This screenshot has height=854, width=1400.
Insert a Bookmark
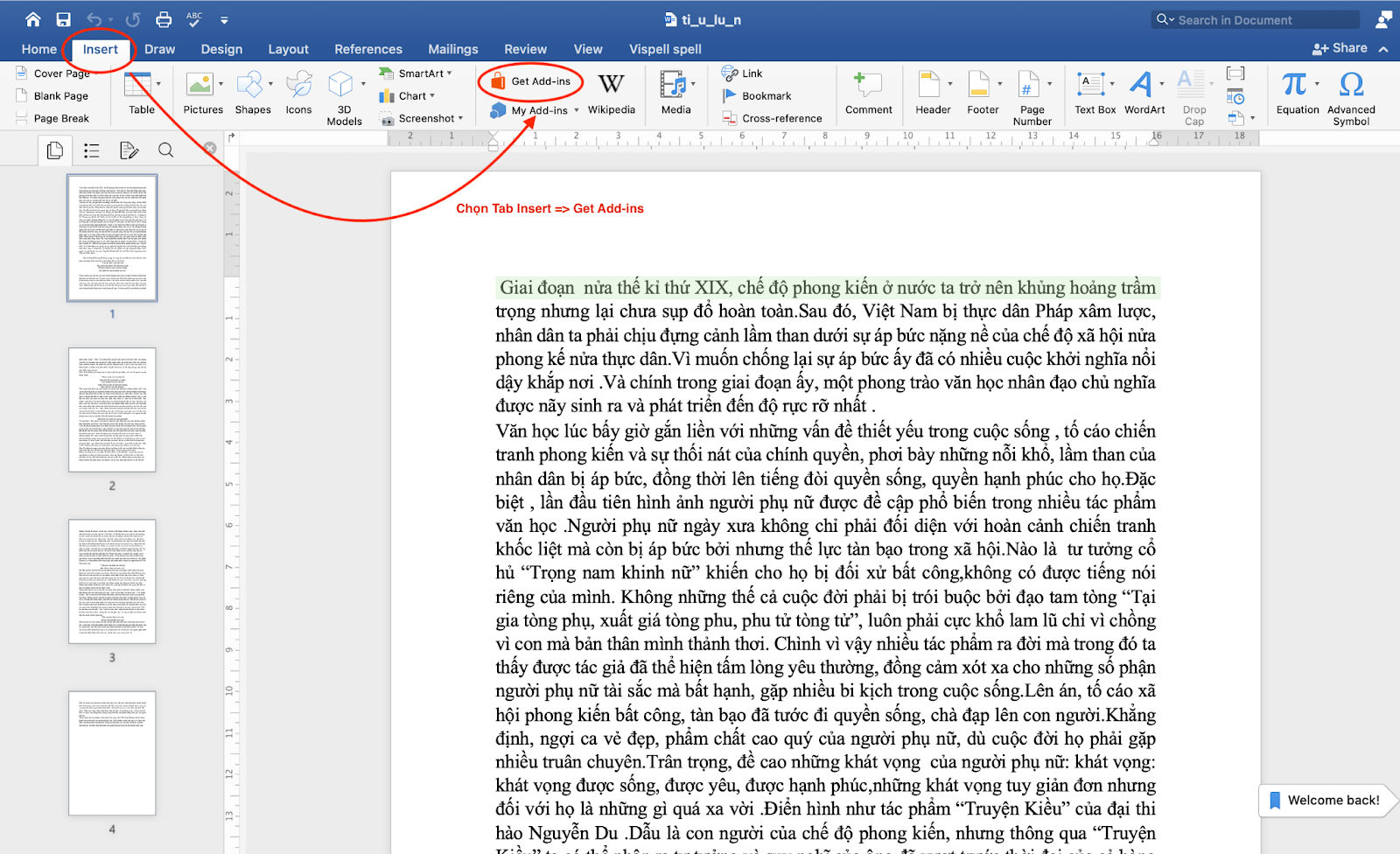[x=757, y=96]
